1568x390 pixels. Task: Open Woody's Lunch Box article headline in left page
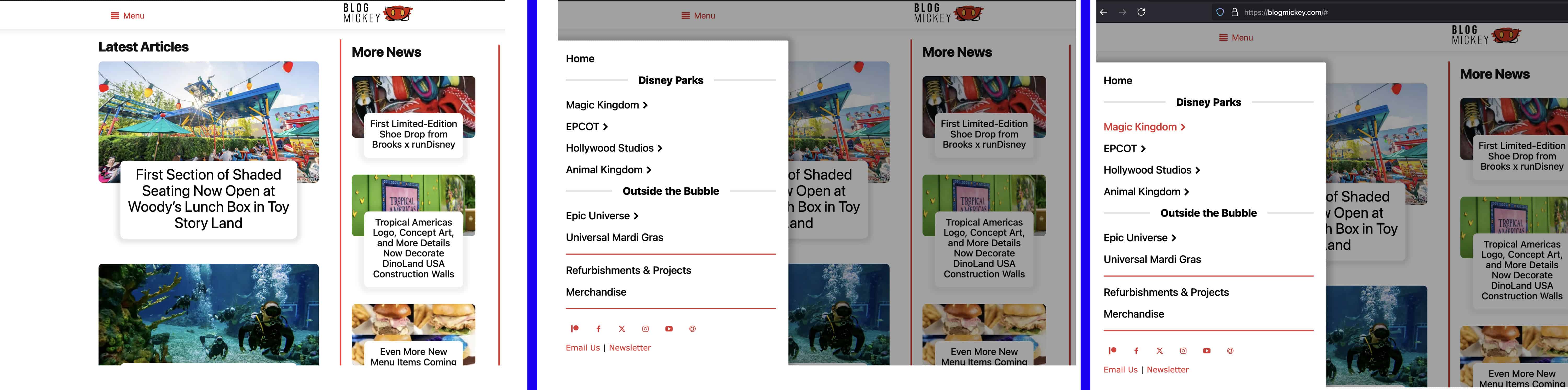point(209,199)
